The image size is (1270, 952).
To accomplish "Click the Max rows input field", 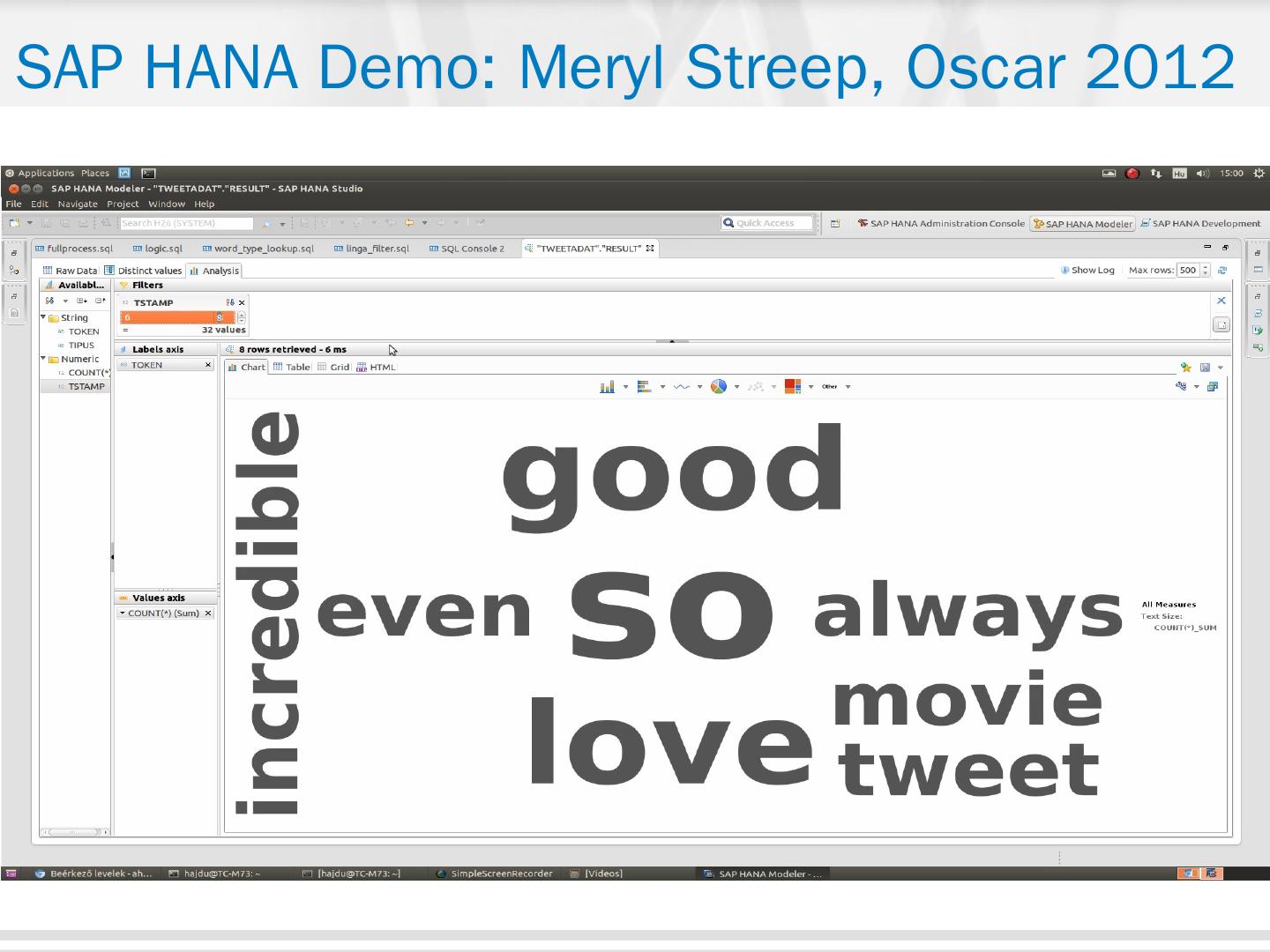I will pos(1188,271).
